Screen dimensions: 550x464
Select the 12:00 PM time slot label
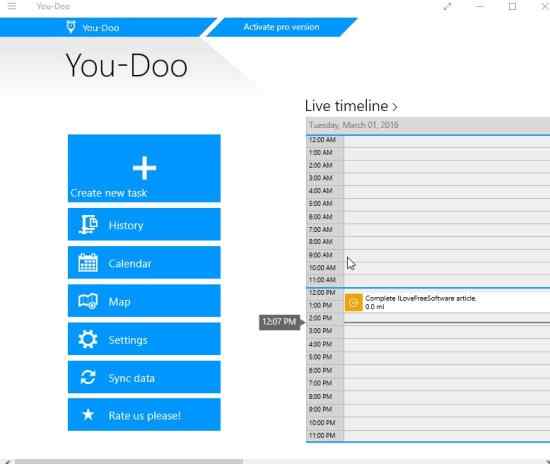tap(322, 292)
